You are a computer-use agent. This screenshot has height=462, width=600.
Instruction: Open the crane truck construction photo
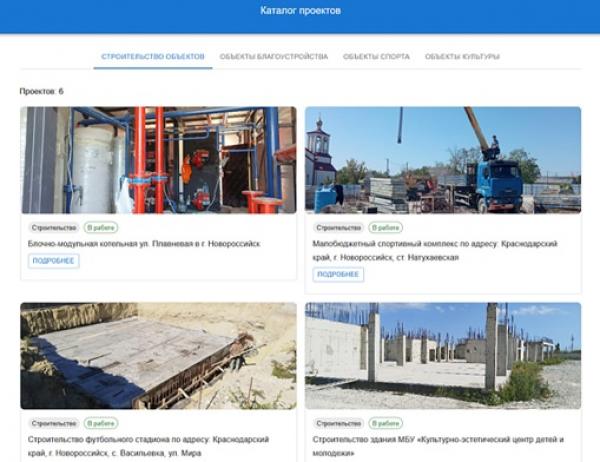pyautogui.click(x=442, y=160)
